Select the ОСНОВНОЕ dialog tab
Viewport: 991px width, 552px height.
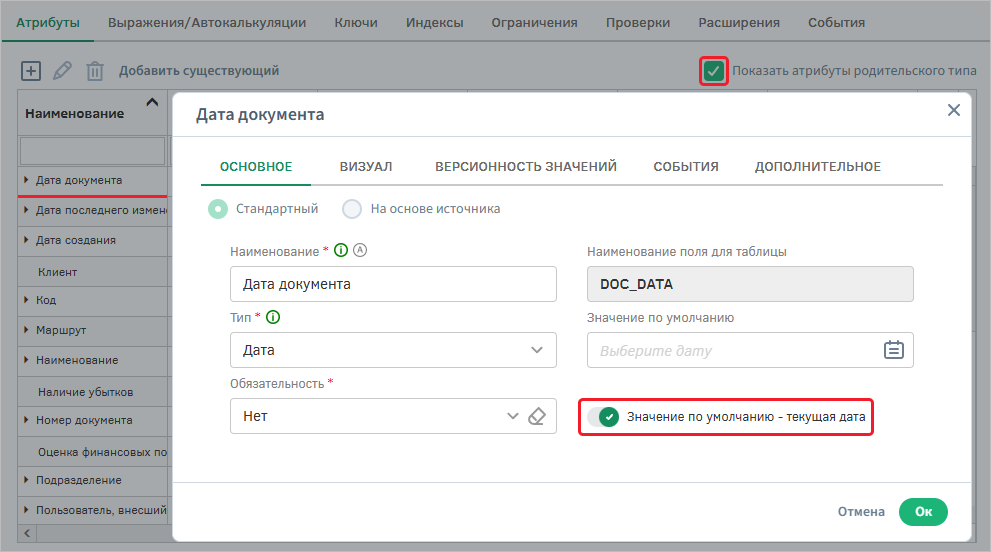[256, 166]
